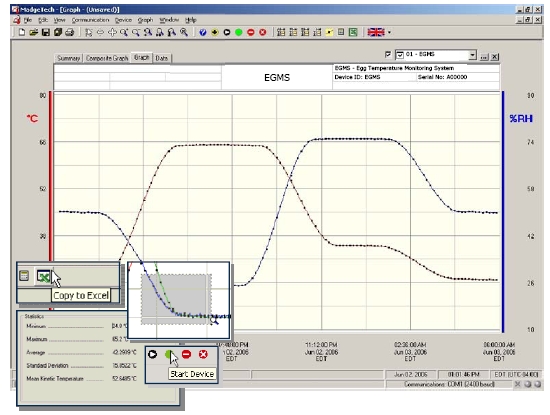Click the blue %RH axis label

click(x=521, y=119)
